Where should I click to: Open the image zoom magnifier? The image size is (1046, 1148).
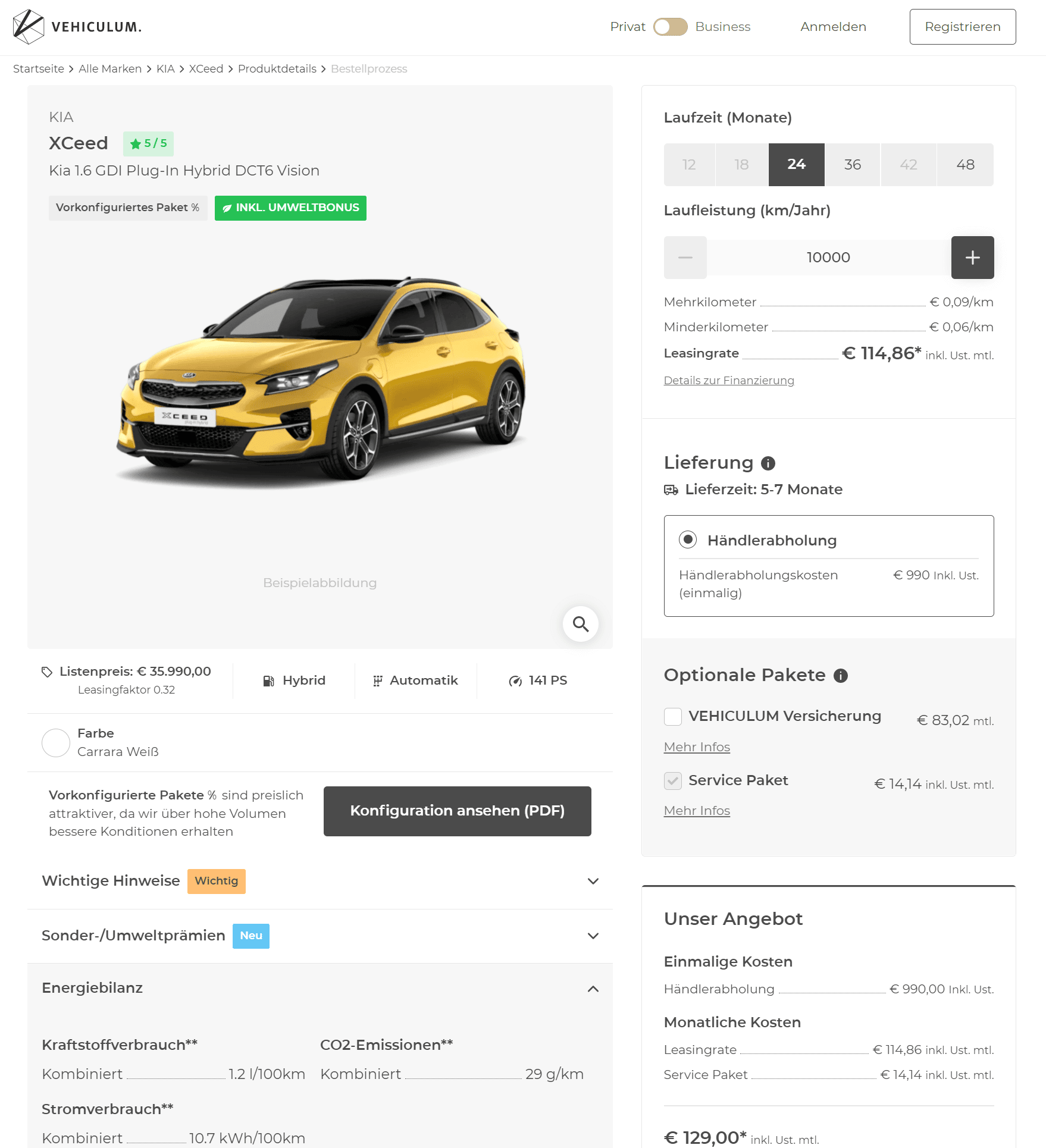coord(581,624)
